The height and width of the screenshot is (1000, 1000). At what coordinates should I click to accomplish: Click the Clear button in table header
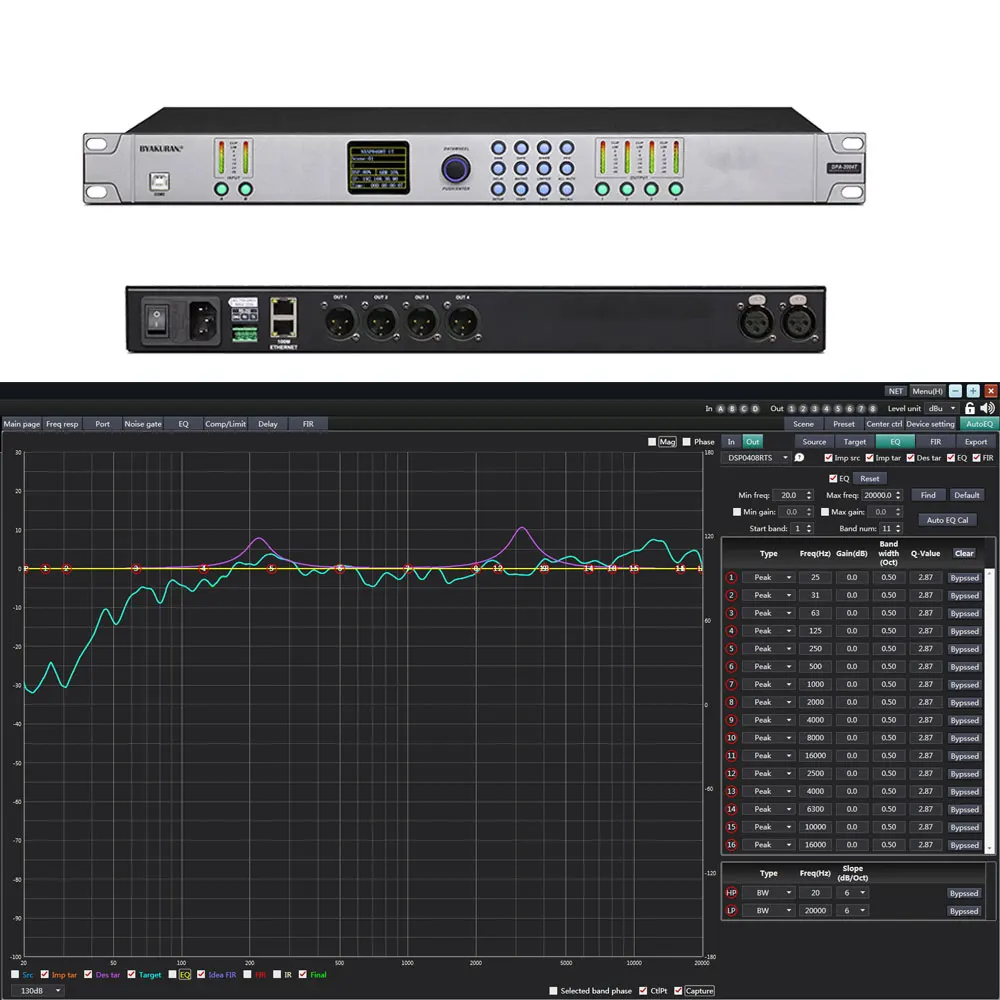[964, 554]
